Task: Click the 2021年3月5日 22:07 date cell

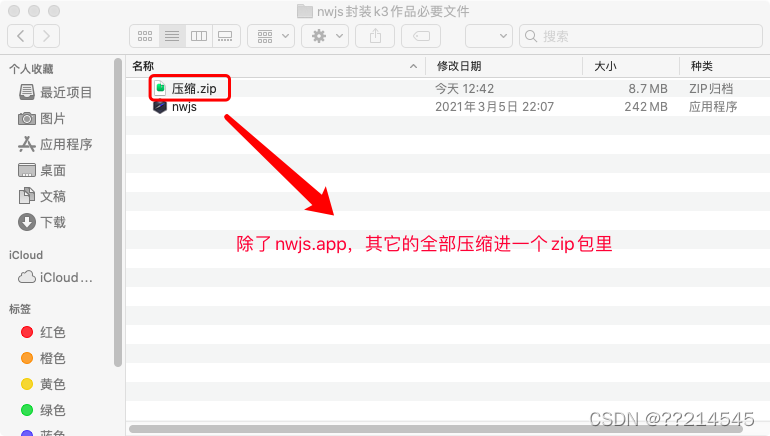Action: [494, 107]
